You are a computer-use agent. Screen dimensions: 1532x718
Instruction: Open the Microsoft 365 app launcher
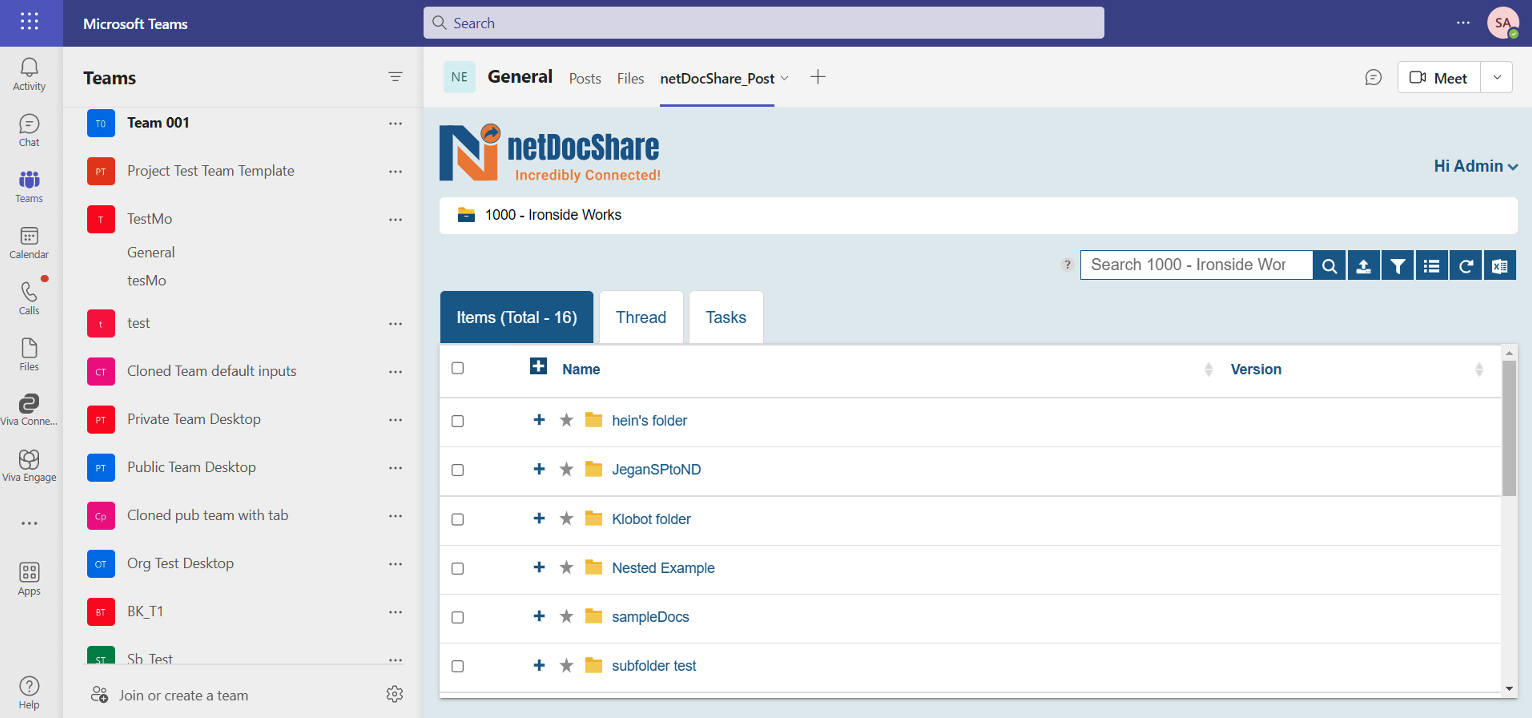point(30,22)
